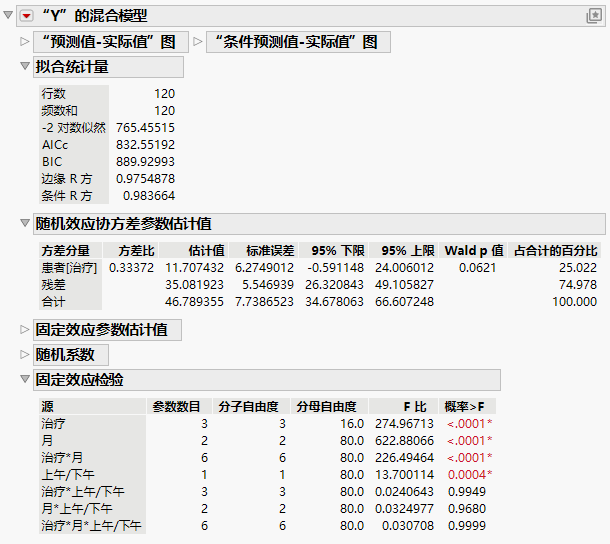The image size is (610, 544).
Task: Click the 占合计的百分比 column header
Action: [556, 251]
